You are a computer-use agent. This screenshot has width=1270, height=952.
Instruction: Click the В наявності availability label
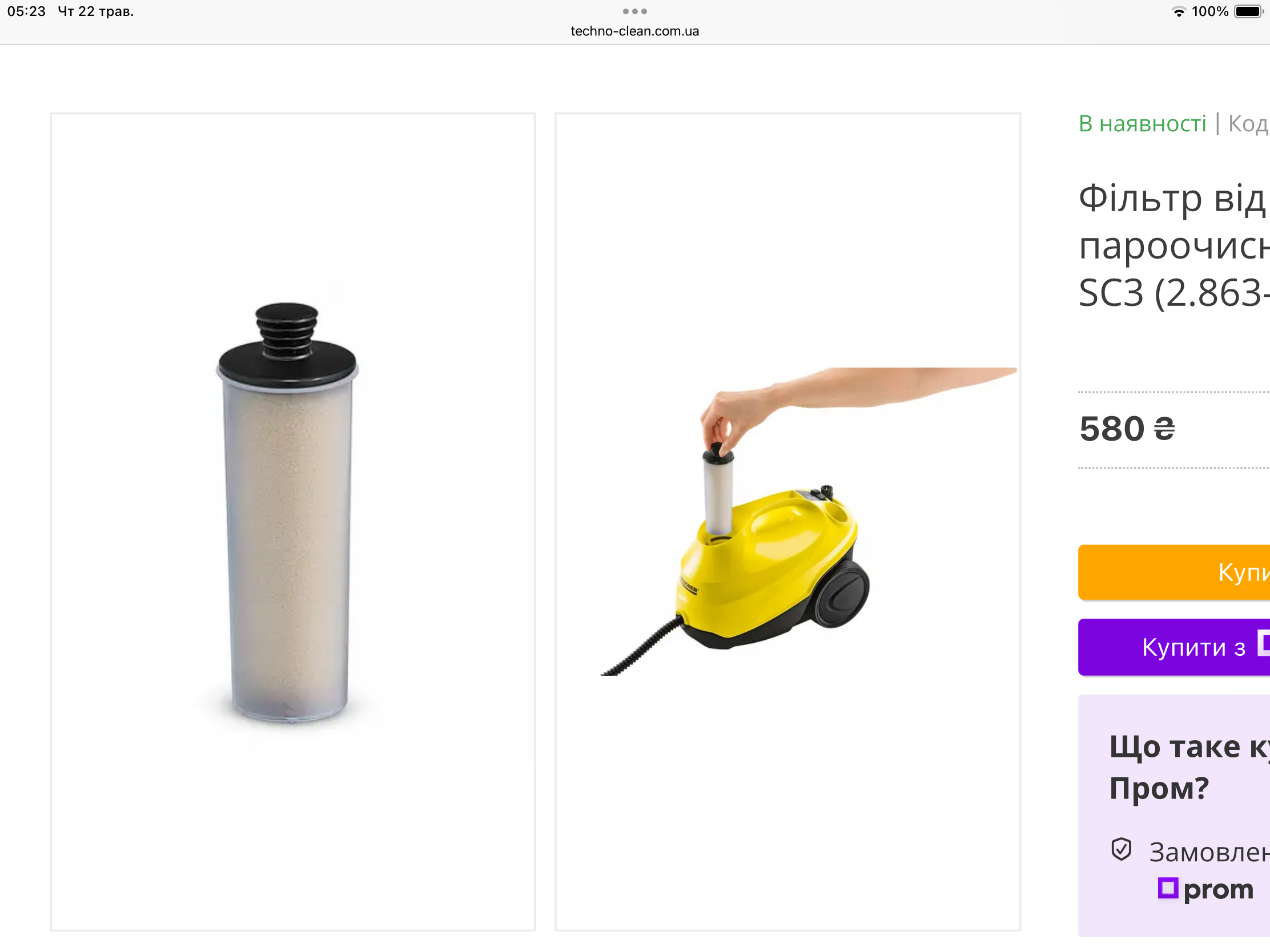1142,124
